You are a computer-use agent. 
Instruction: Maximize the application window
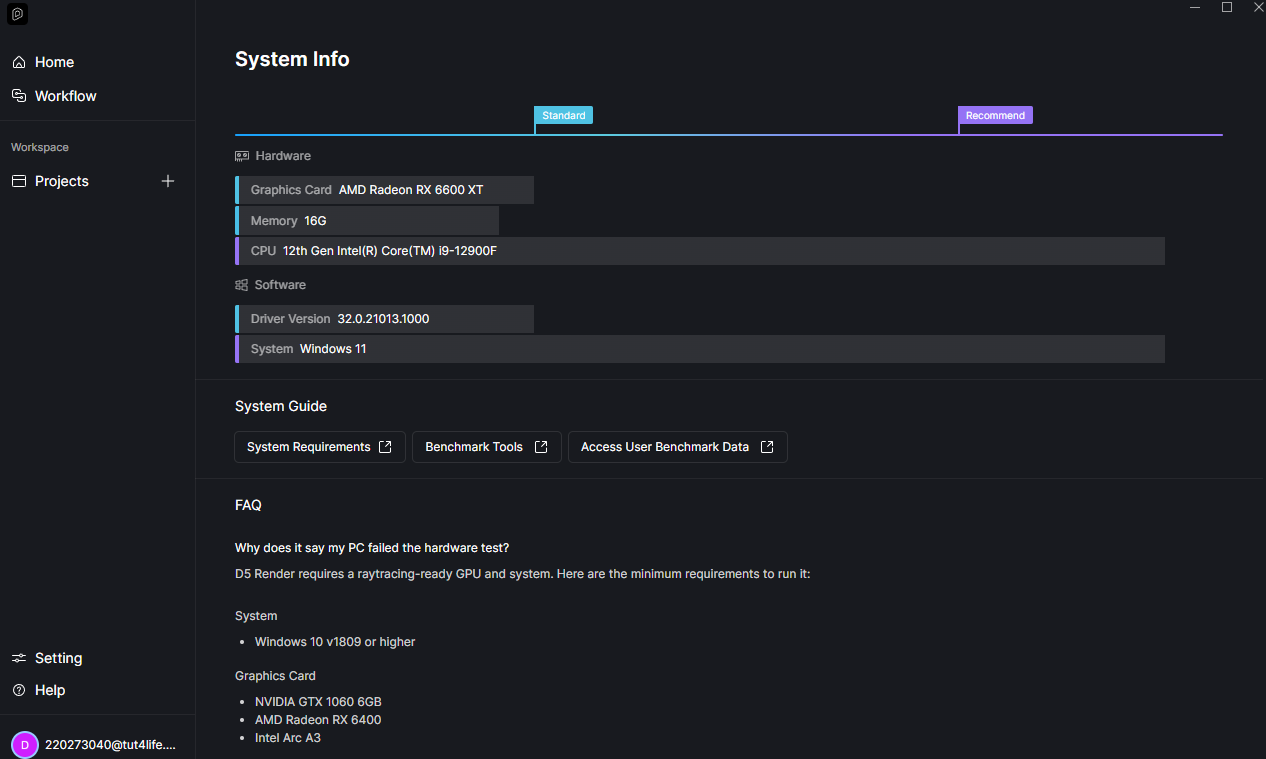coord(1227,8)
